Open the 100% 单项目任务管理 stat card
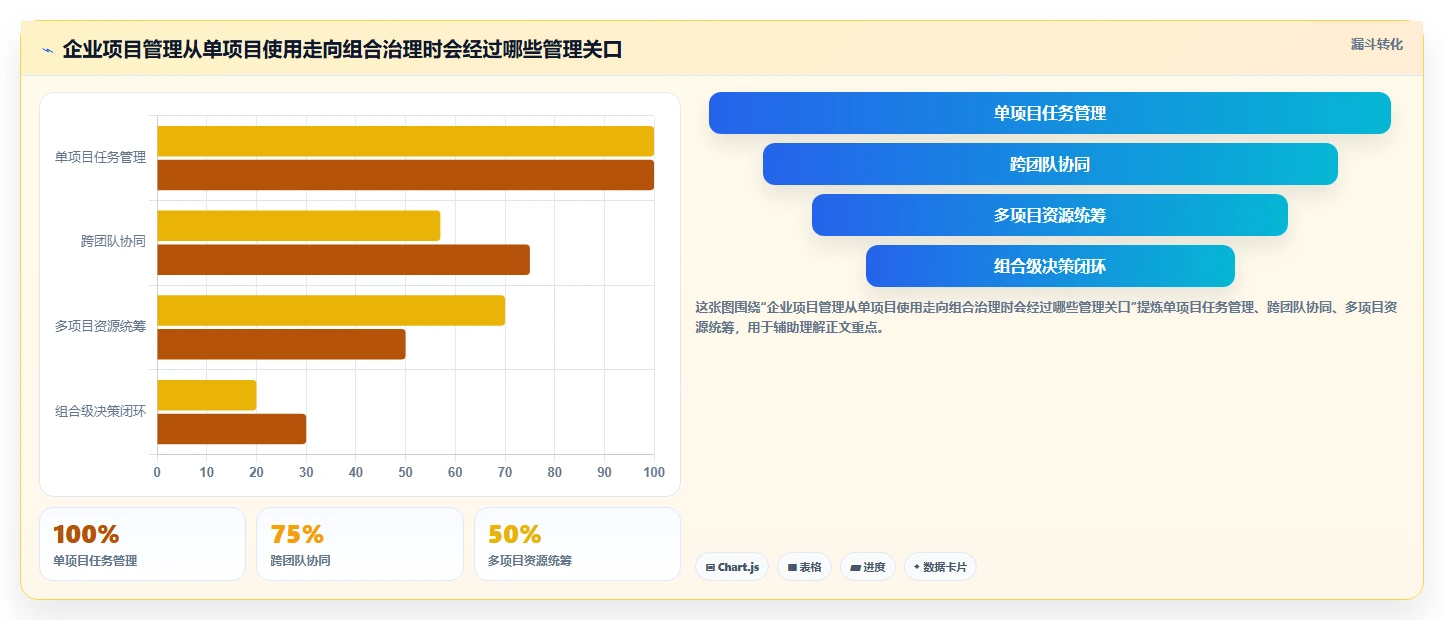The image size is (1444, 620). 142,544
